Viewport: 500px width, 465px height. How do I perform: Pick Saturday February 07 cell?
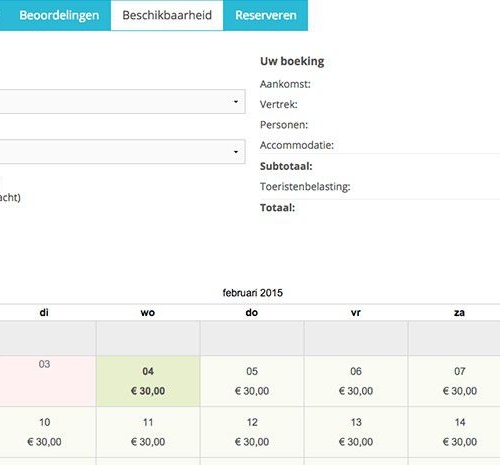pyautogui.click(x=455, y=381)
